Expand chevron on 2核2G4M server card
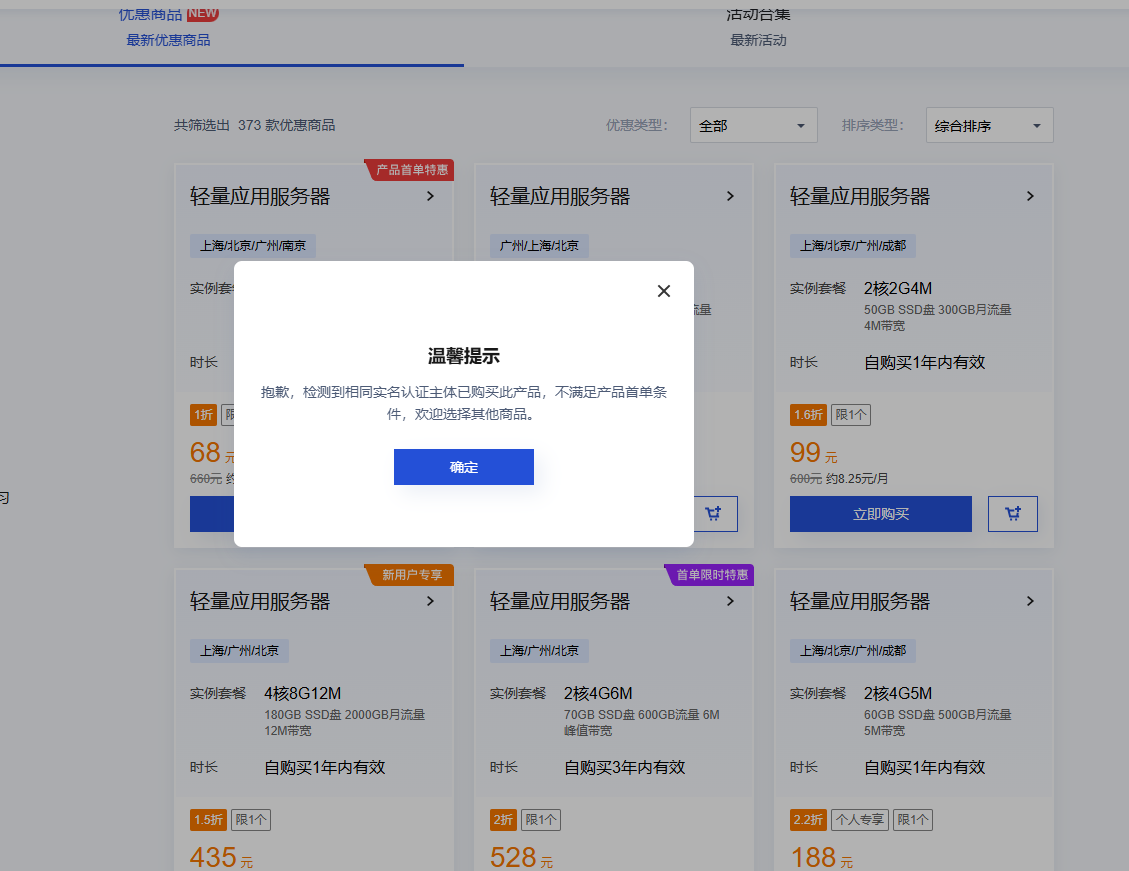The image size is (1129, 871). tap(1030, 196)
